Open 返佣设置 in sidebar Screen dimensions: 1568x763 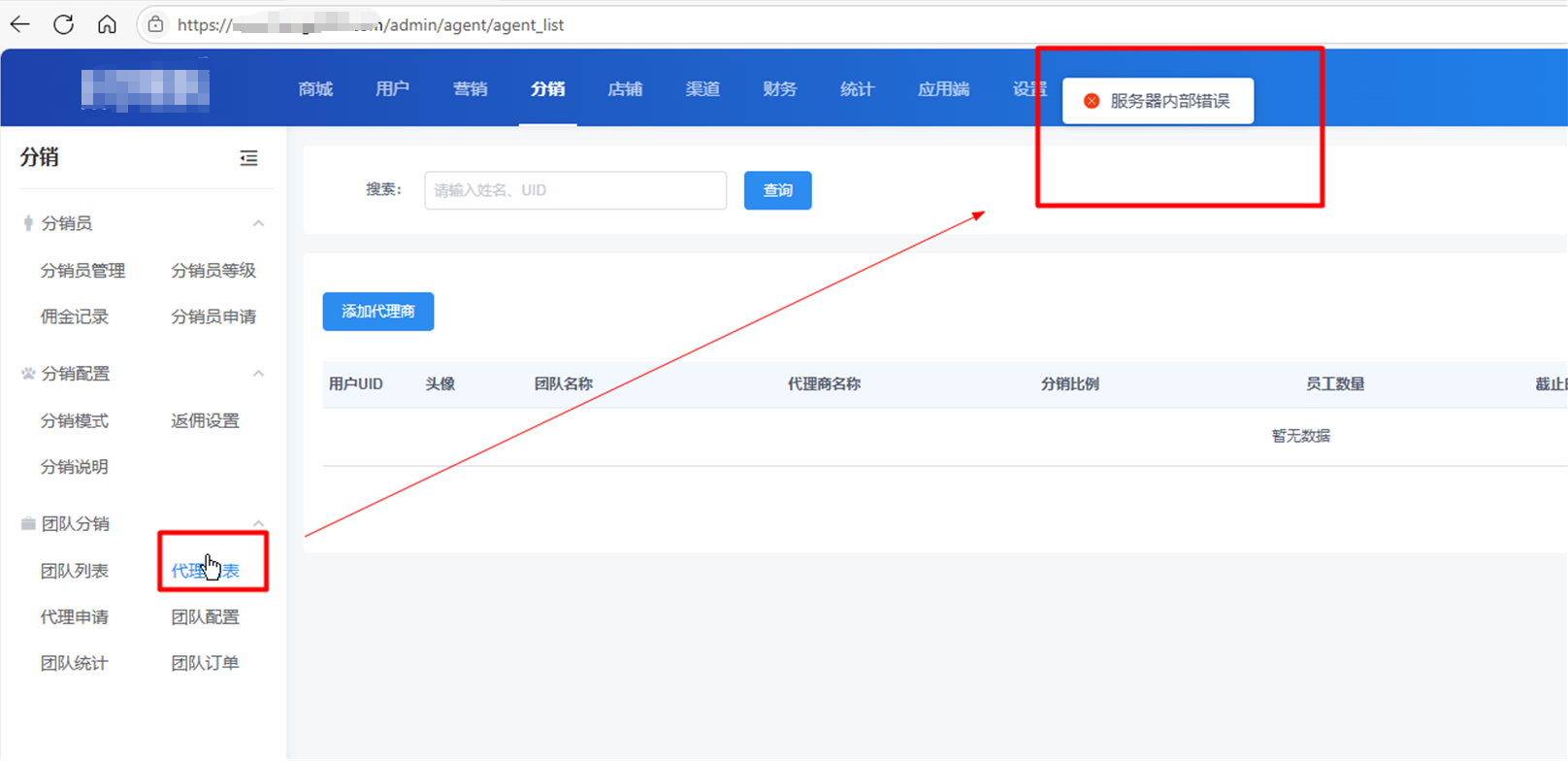tap(205, 420)
